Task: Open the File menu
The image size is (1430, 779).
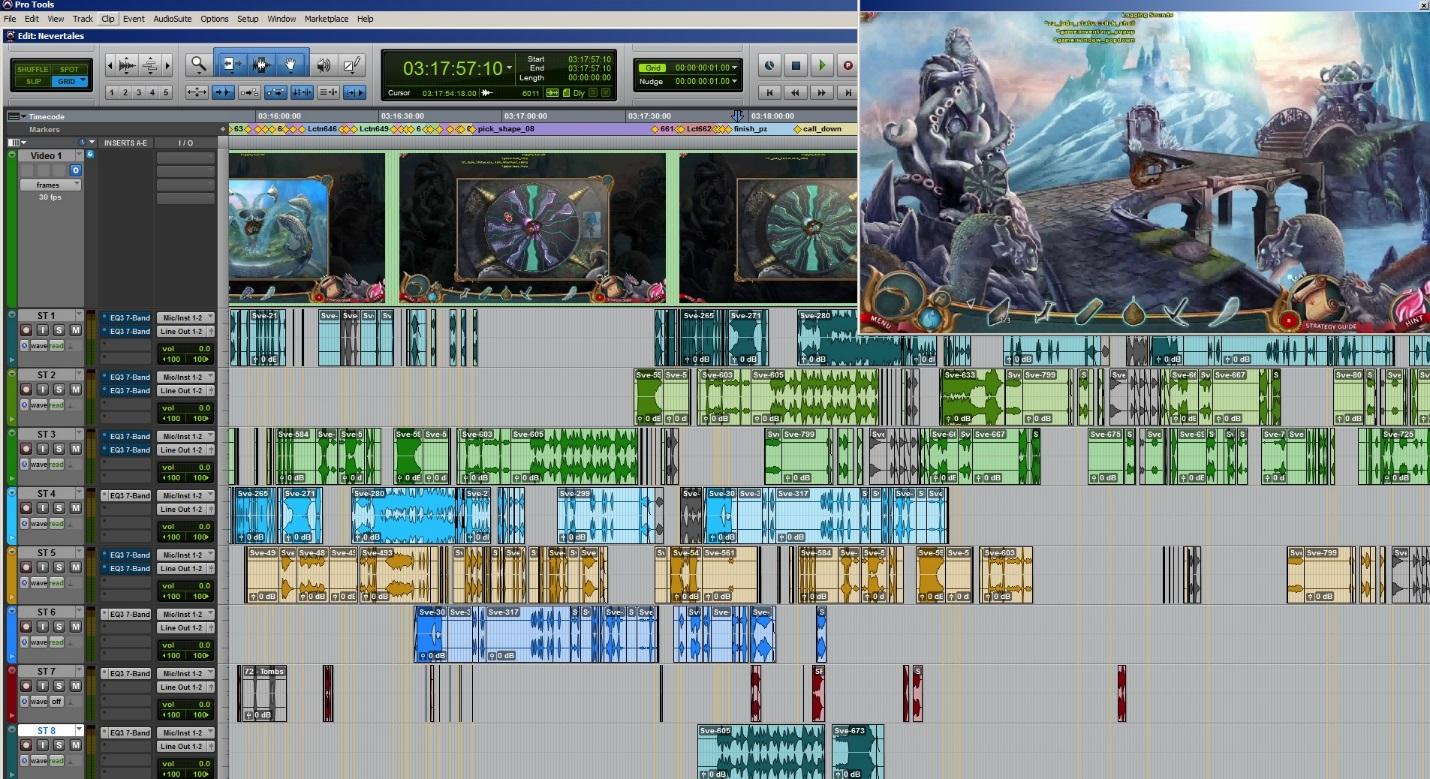Action: pyautogui.click(x=10, y=19)
